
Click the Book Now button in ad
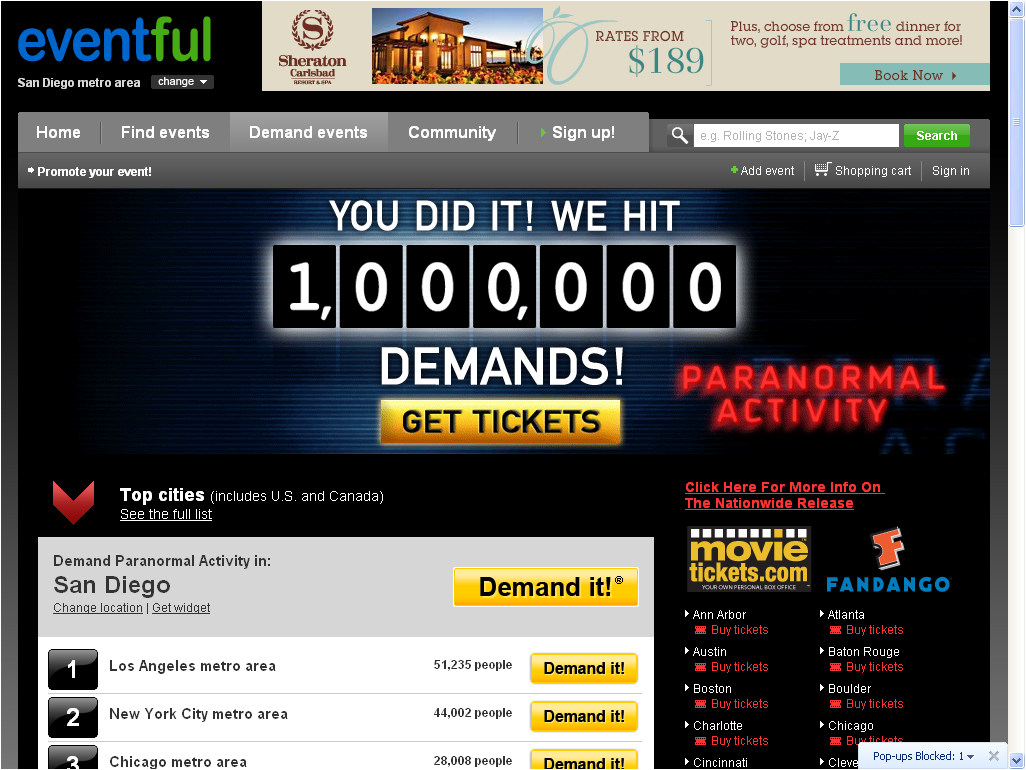pyautogui.click(x=914, y=75)
